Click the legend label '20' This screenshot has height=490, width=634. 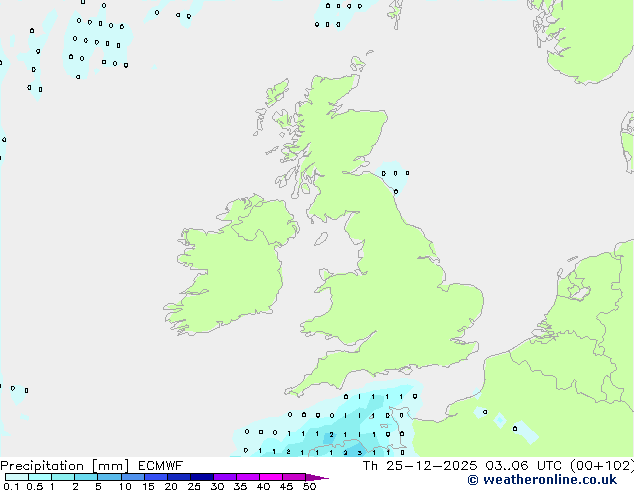pyautogui.click(x=171, y=486)
